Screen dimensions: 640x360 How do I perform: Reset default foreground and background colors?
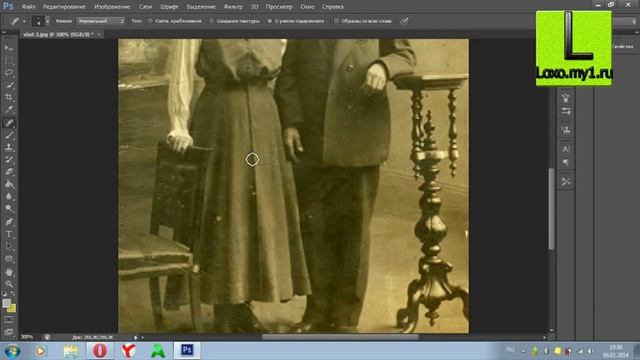coord(4,294)
